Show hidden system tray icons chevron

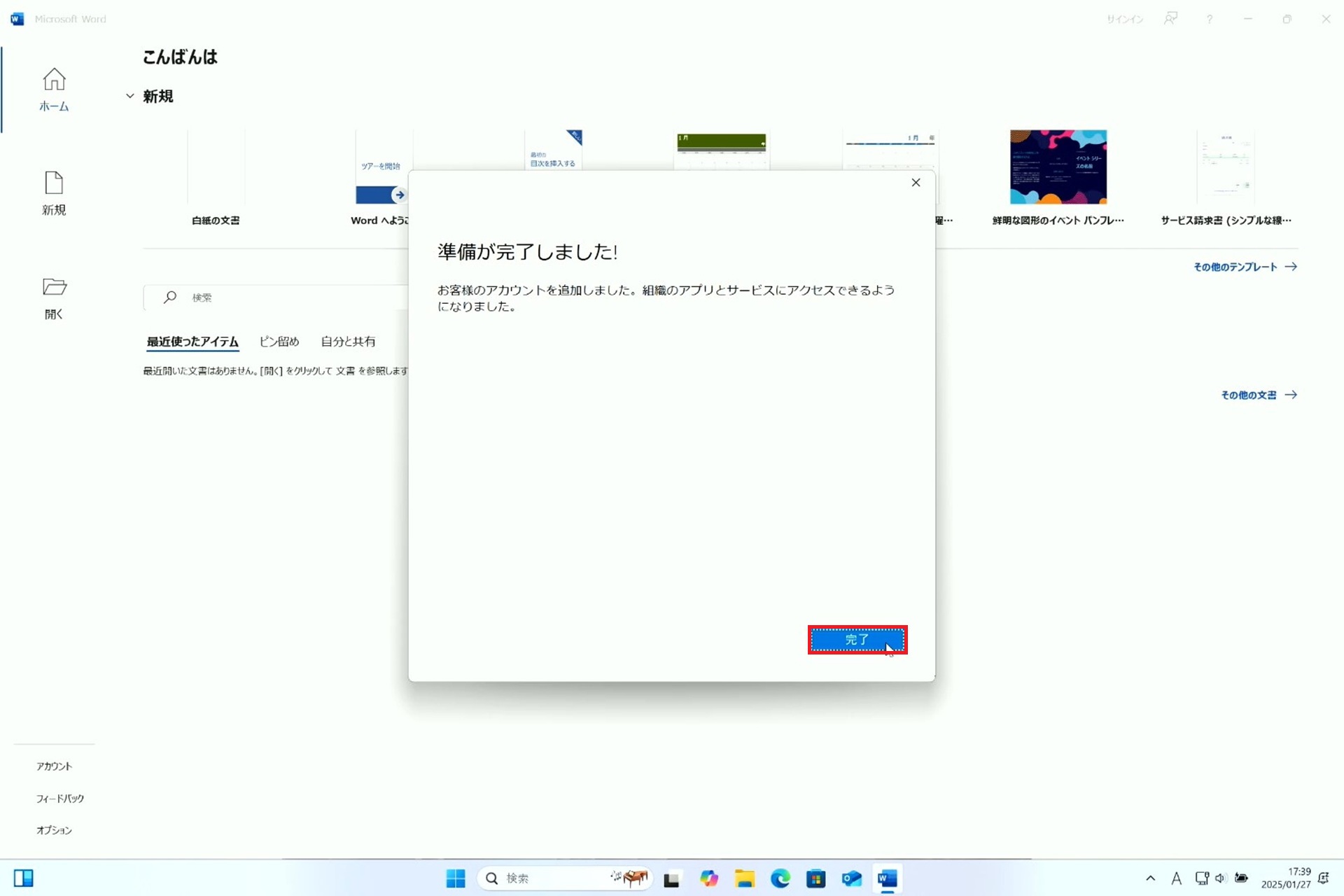(x=1150, y=878)
